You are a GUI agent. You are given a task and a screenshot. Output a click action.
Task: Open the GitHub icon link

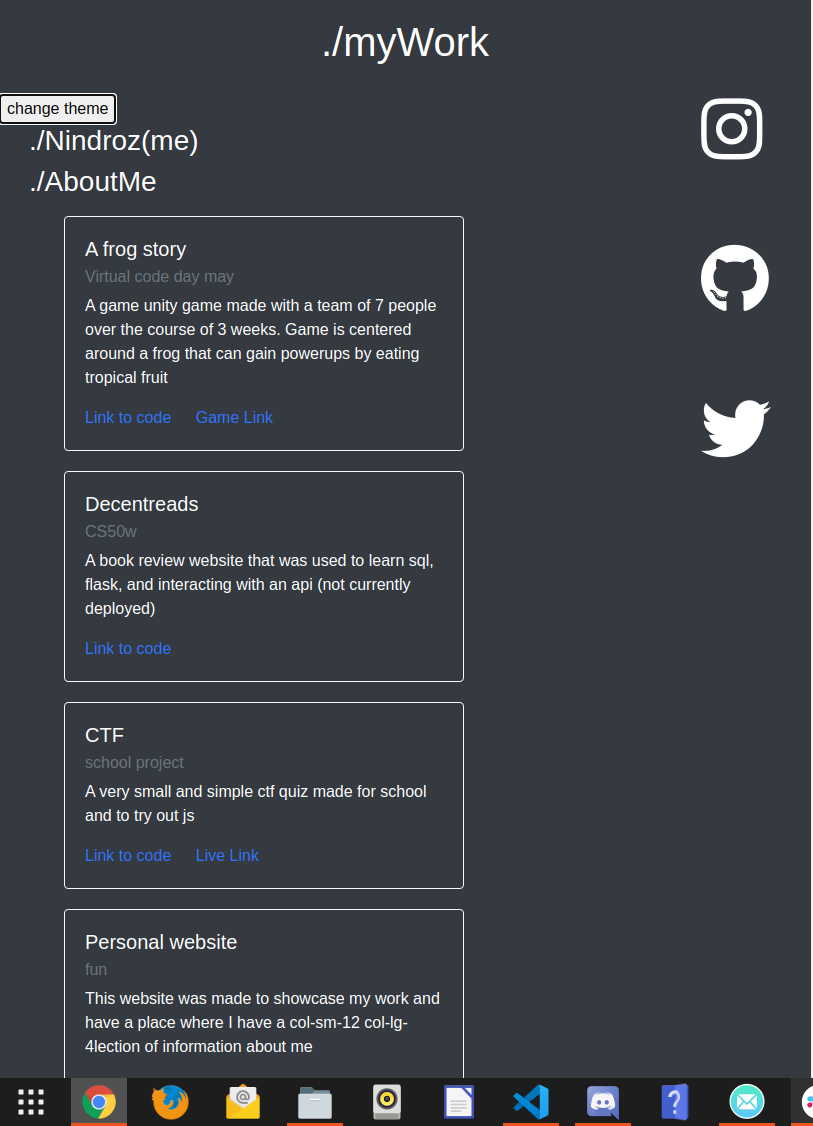[734, 279]
